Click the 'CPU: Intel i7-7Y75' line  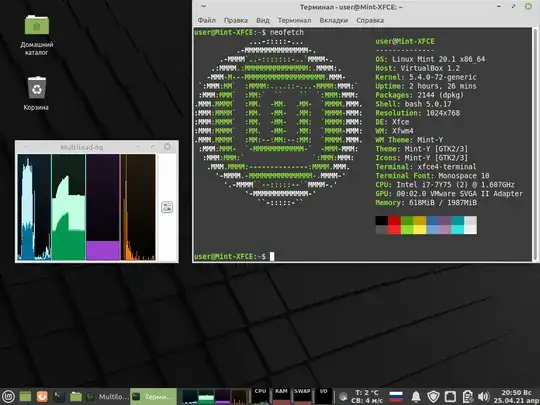click(x=445, y=185)
